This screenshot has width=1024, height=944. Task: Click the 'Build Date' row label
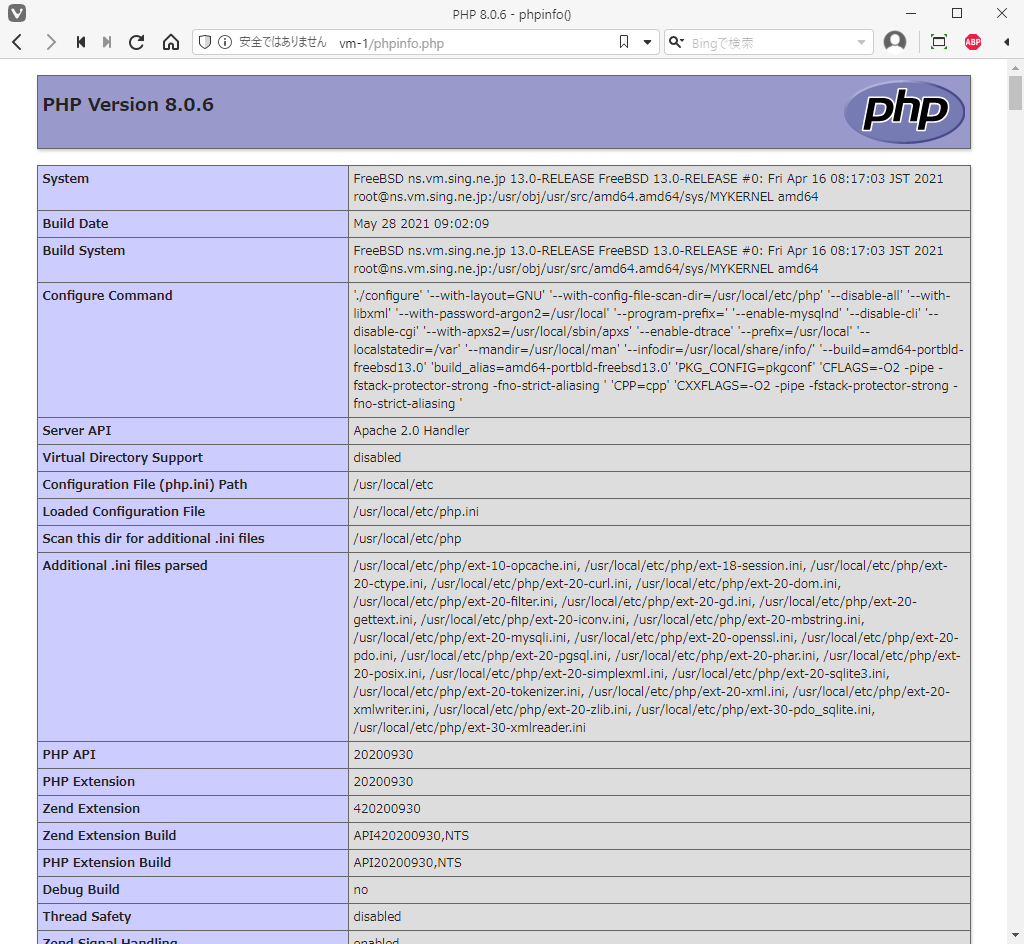tap(75, 224)
